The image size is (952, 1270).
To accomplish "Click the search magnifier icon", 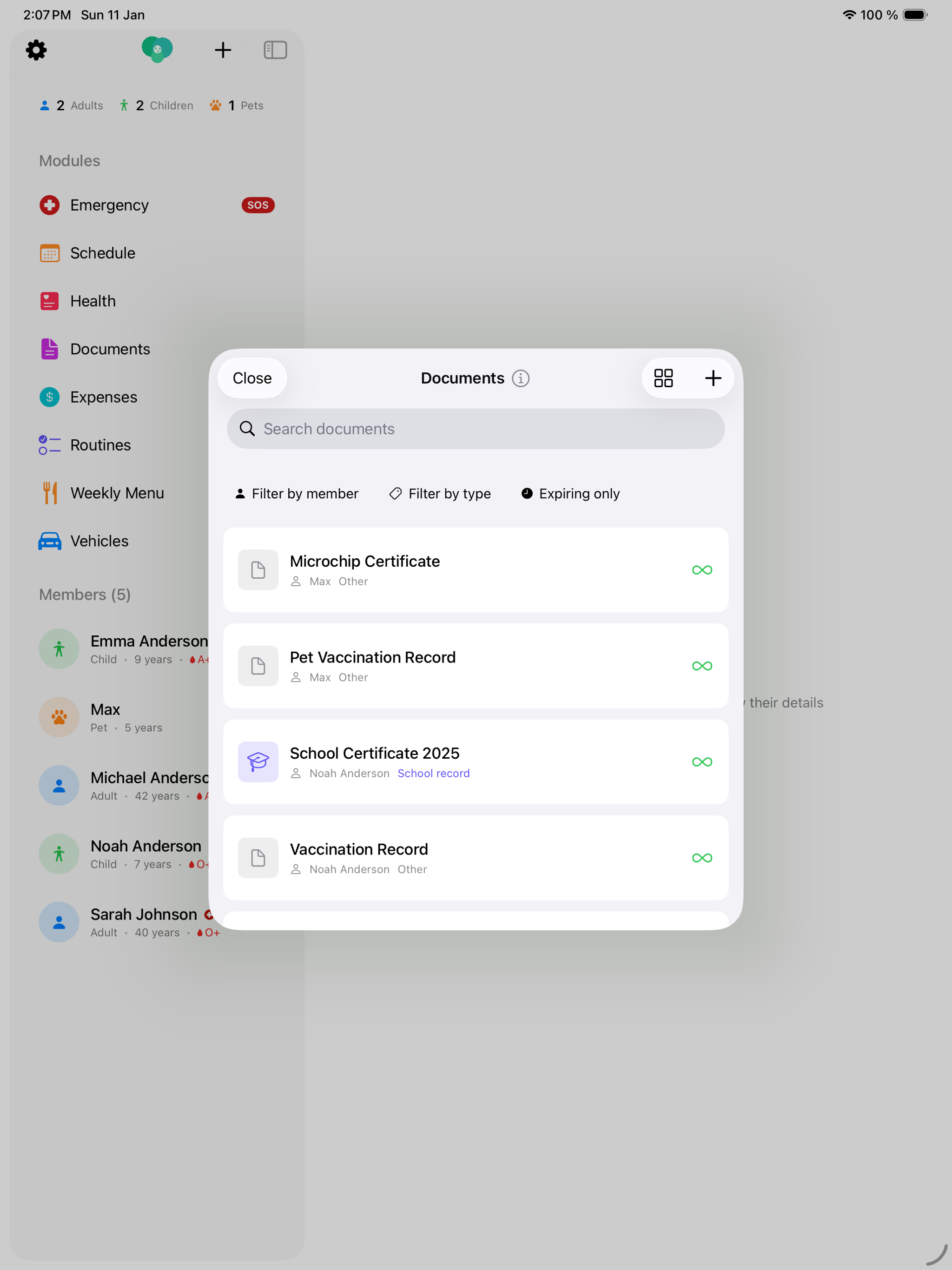I will click(247, 429).
